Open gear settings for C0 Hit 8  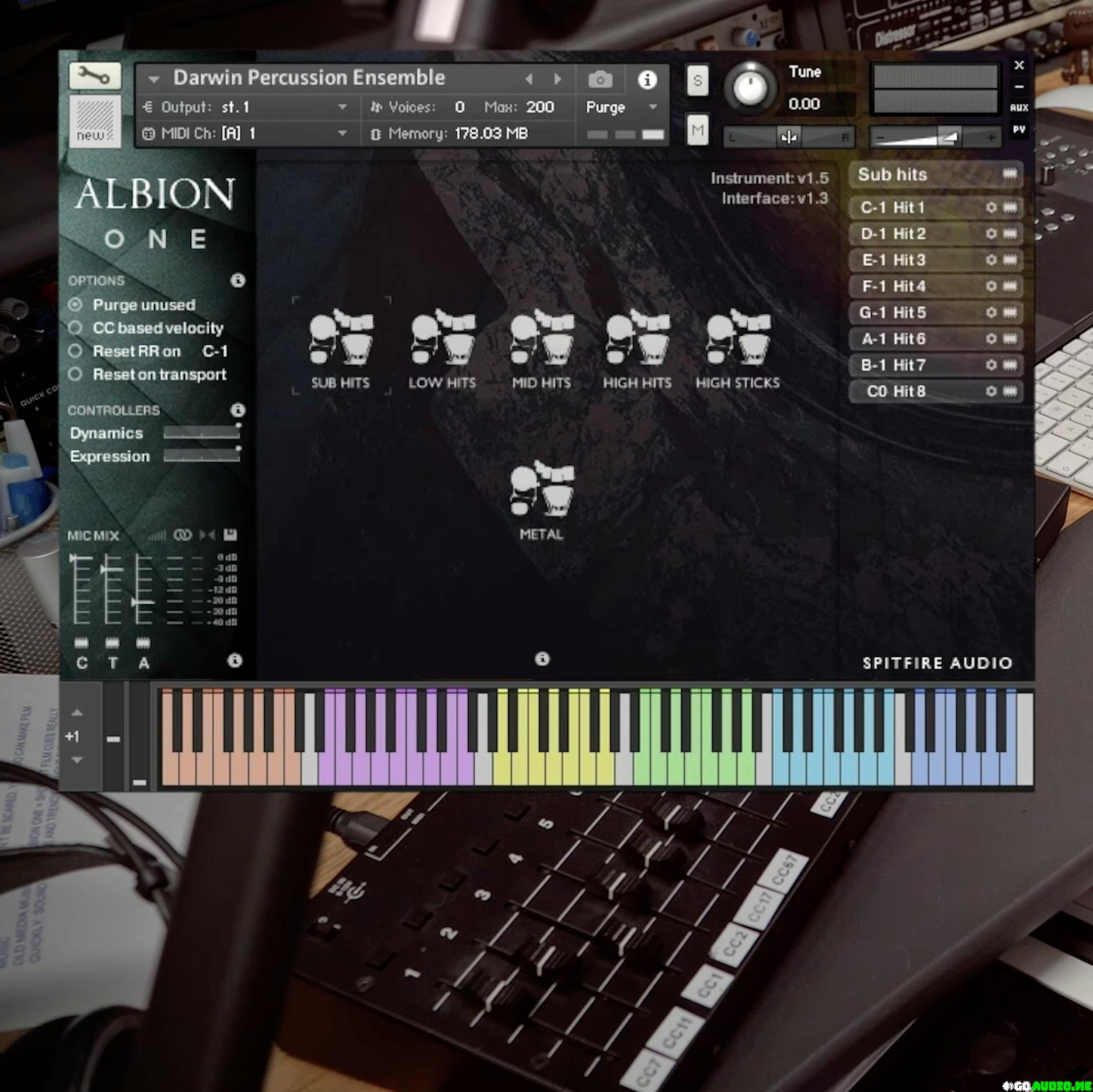[x=991, y=391]
